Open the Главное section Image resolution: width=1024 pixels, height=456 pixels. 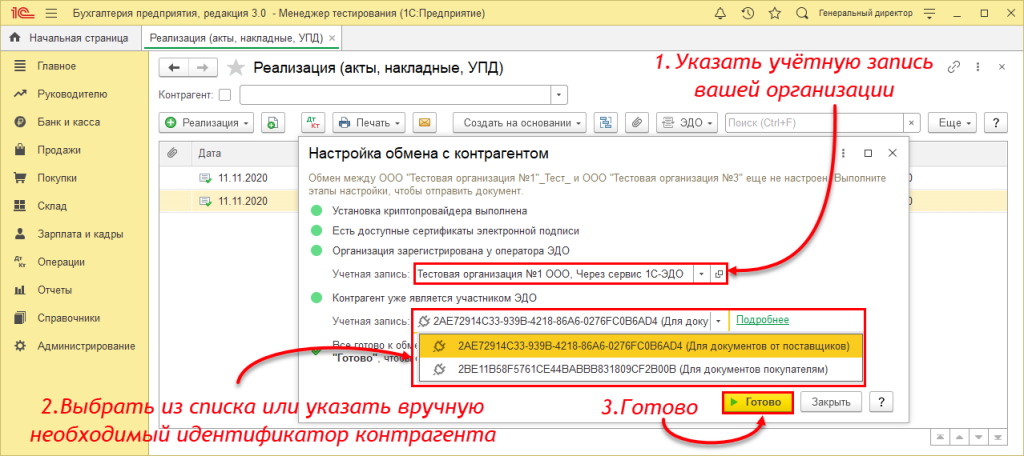pyautogui.click(x=56, y=66)
